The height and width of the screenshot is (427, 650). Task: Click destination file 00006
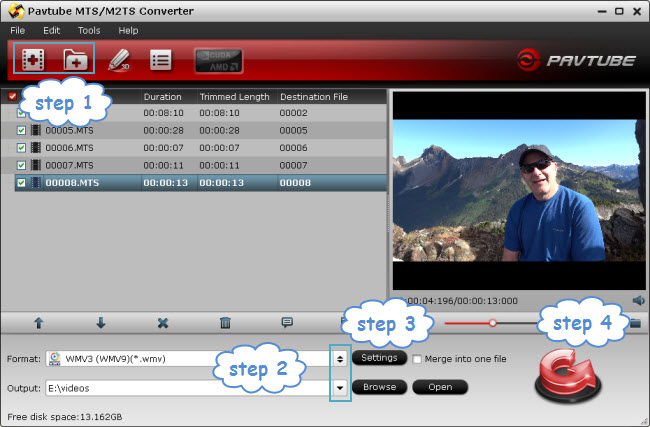click(293, 148)
